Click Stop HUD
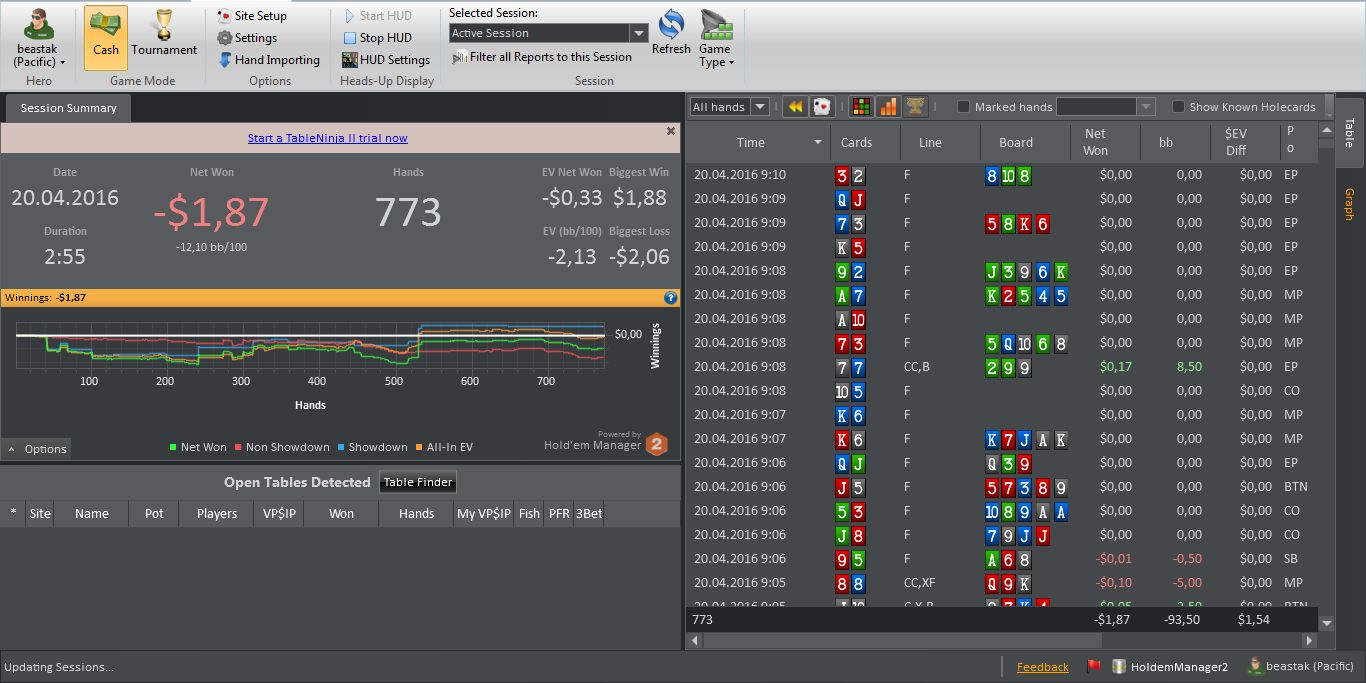Viewport: 1366px width, 683px height. [377, 38]
